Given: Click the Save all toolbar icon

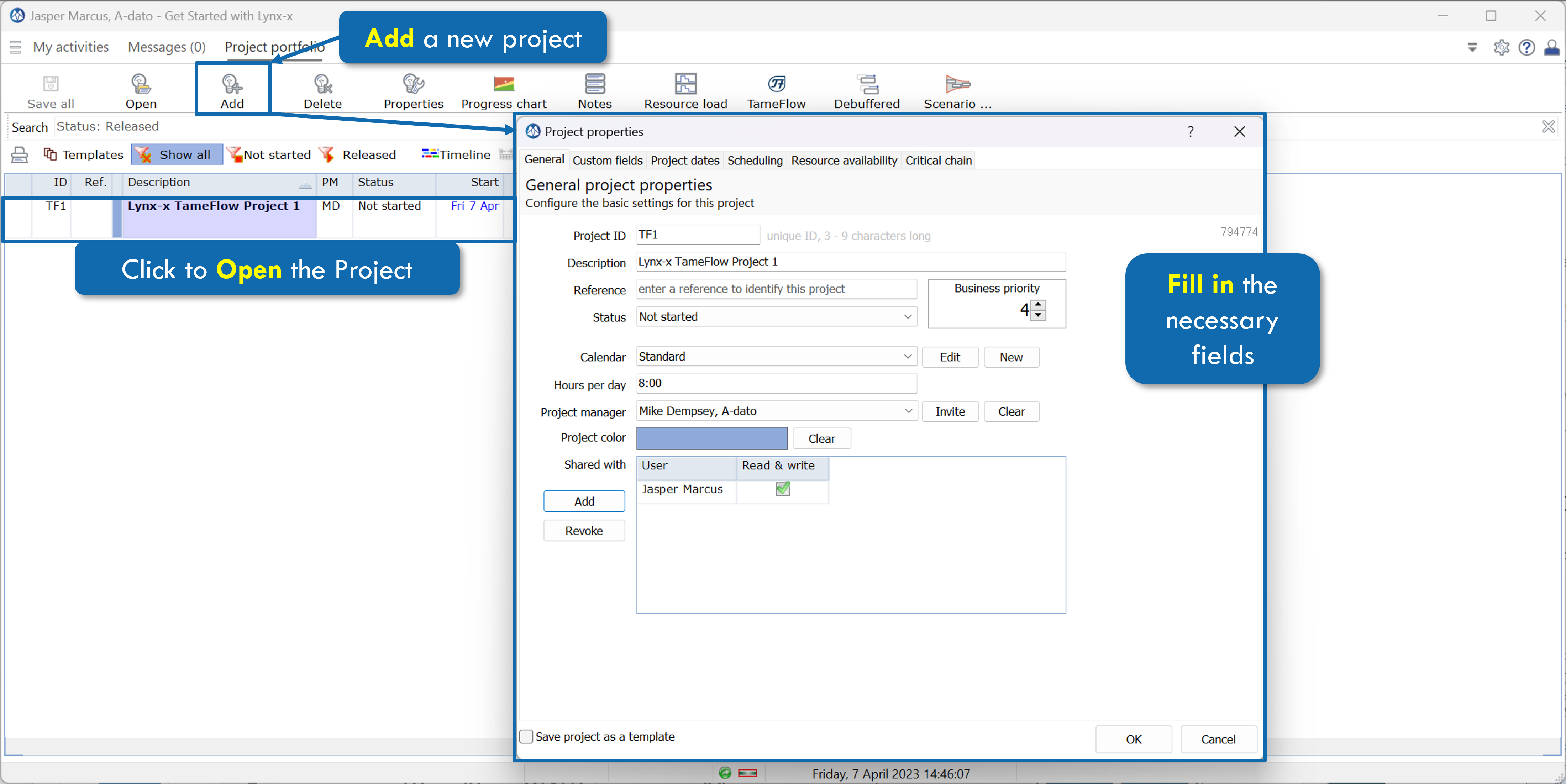Looking at the screenshot, I should tap(51, 91).
